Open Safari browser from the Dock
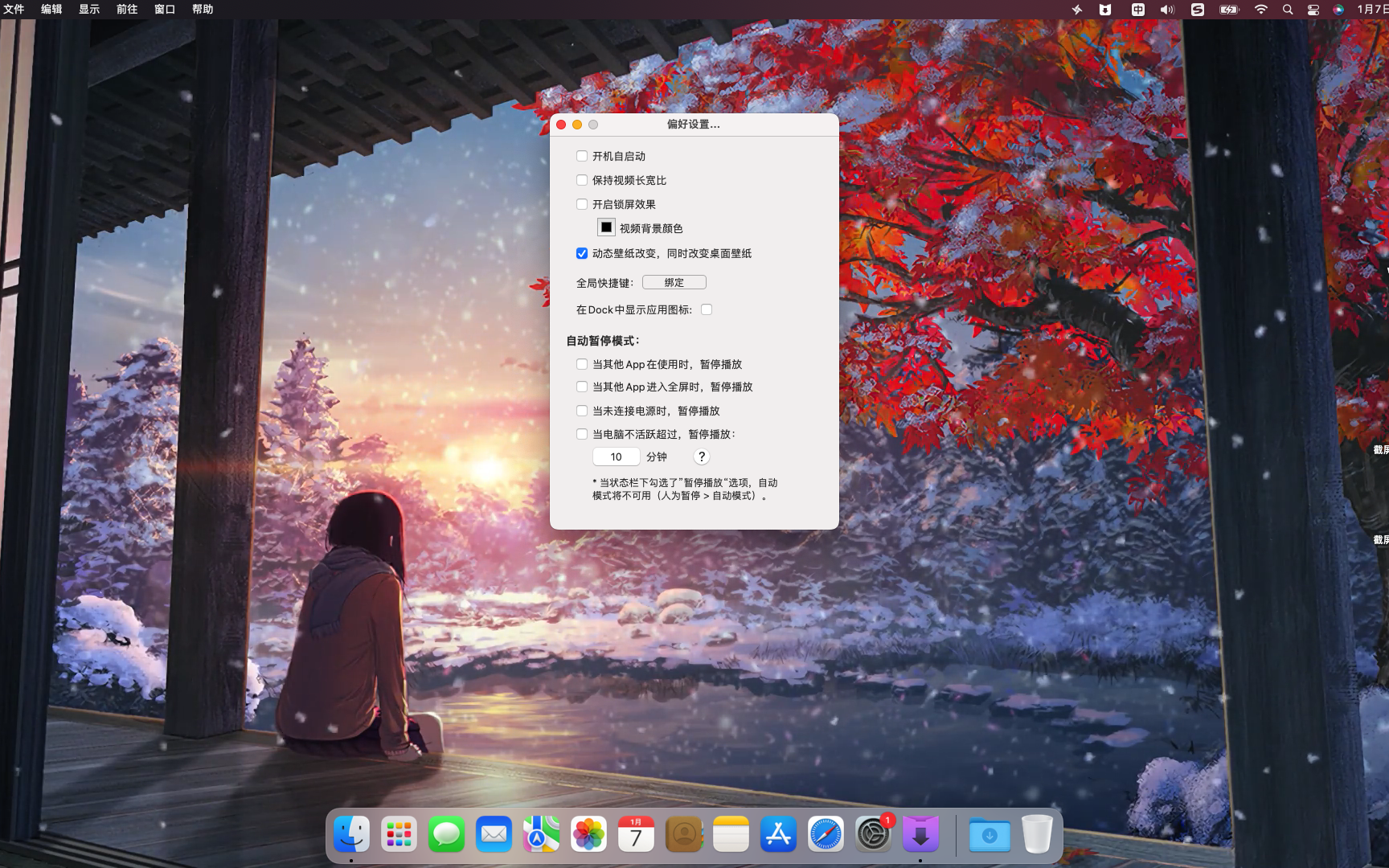Image resolution: width=1389 pixels, height=868 pixels. pyautogui.click(x=826, y=834)
